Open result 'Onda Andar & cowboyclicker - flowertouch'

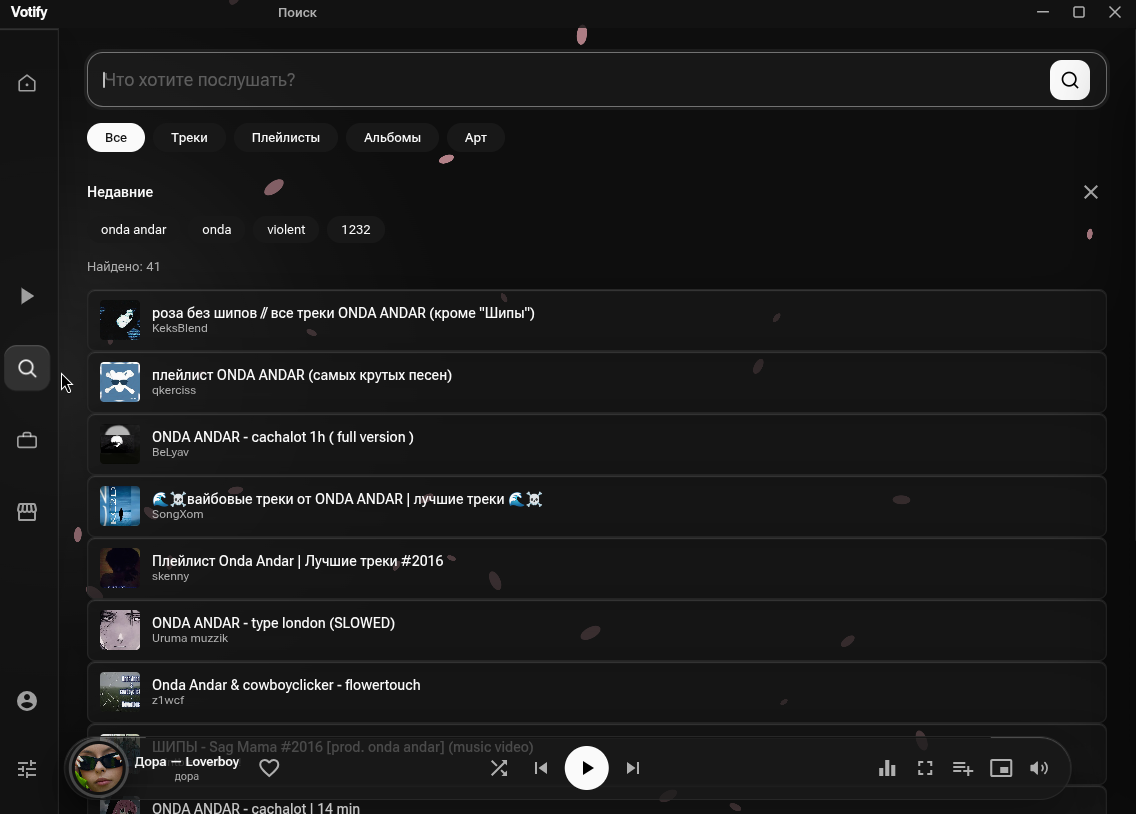point(596,692)
